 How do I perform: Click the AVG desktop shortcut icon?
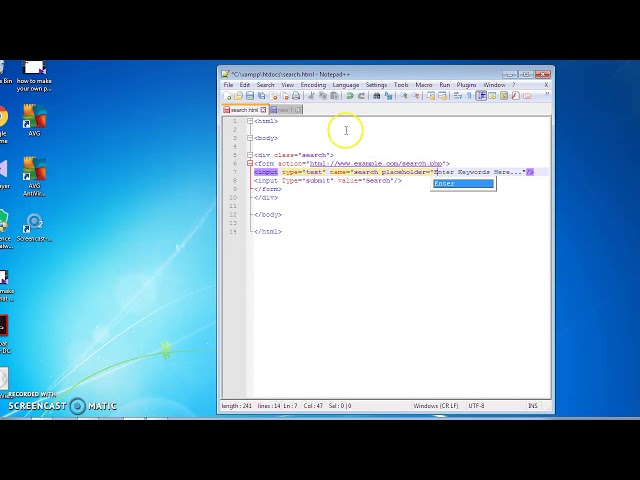[x=34, y=120]
